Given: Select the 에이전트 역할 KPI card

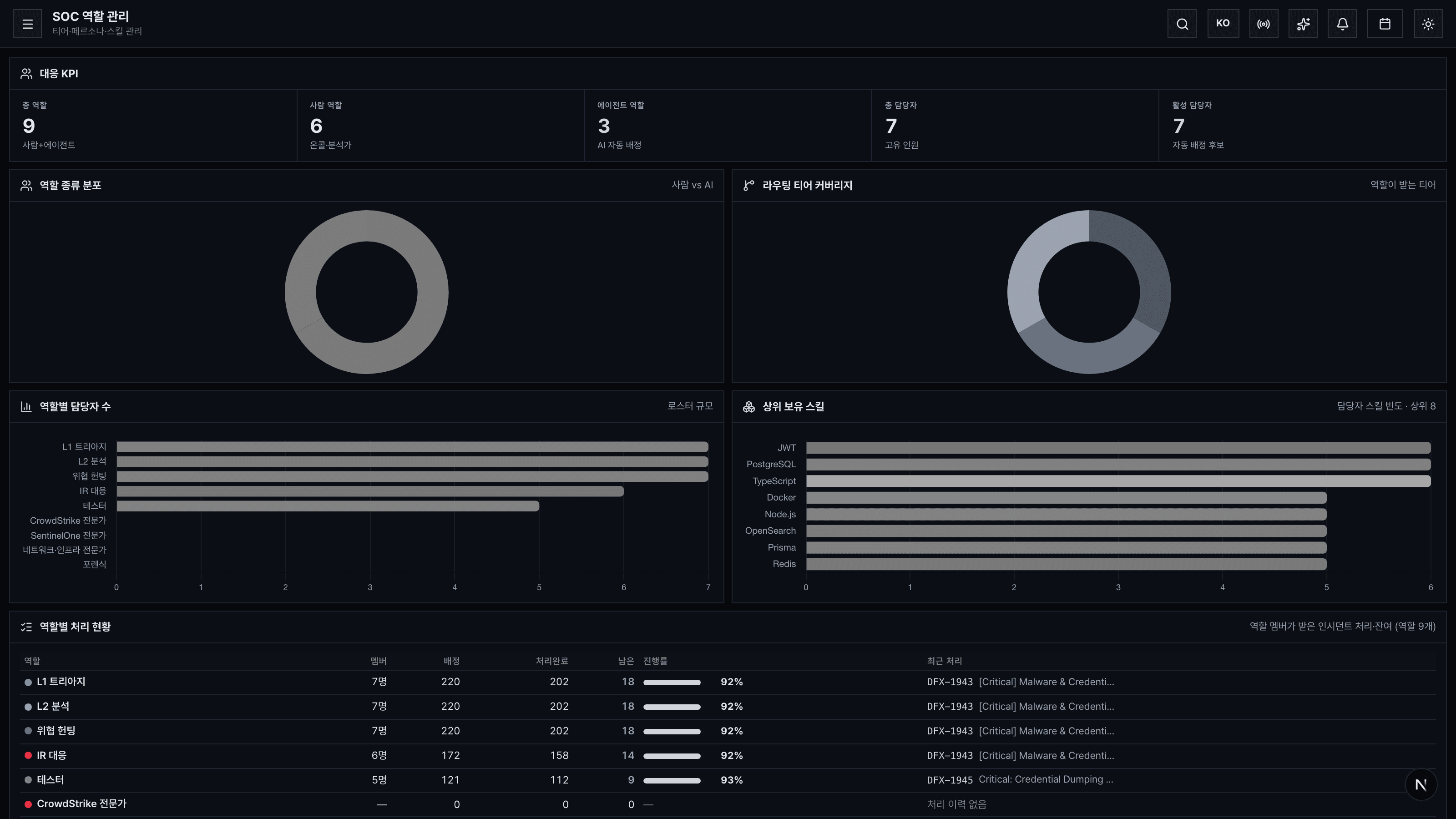Looking at the screenshot, I should (x=728, y=126).
